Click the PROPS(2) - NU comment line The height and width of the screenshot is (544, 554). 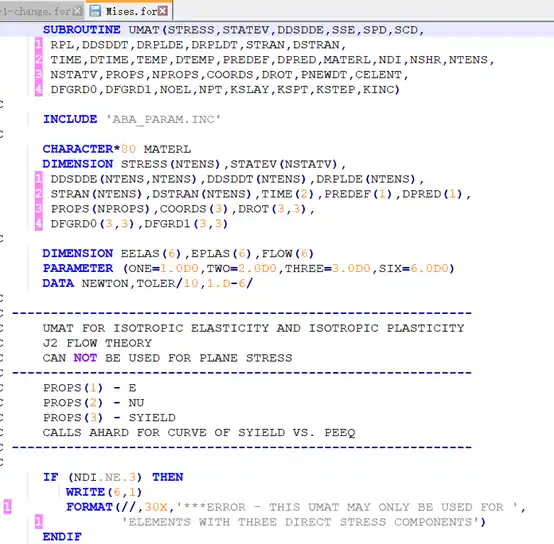[x=93, y=403]
